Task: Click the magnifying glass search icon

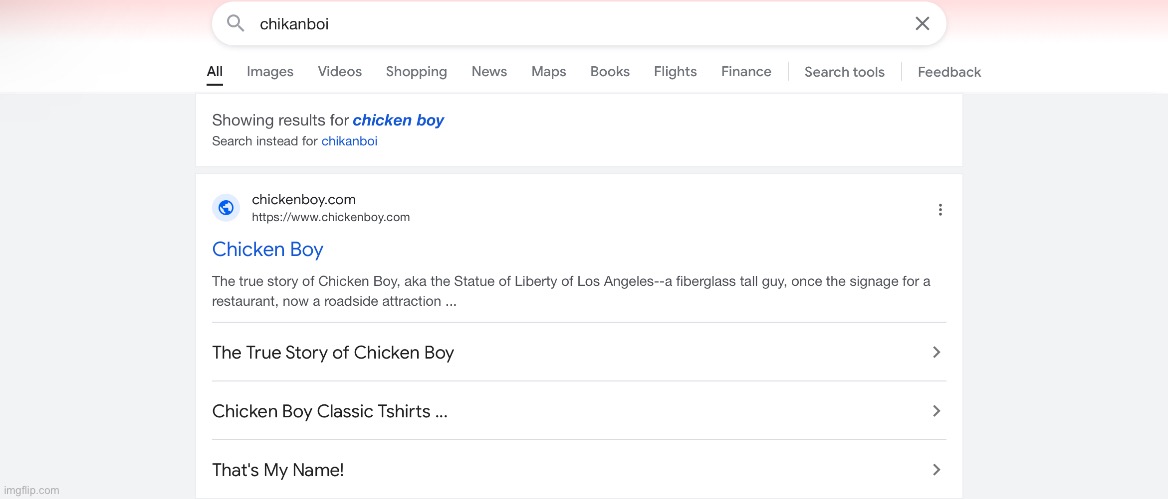Action: pyautogui.click(x=236, y=23)
